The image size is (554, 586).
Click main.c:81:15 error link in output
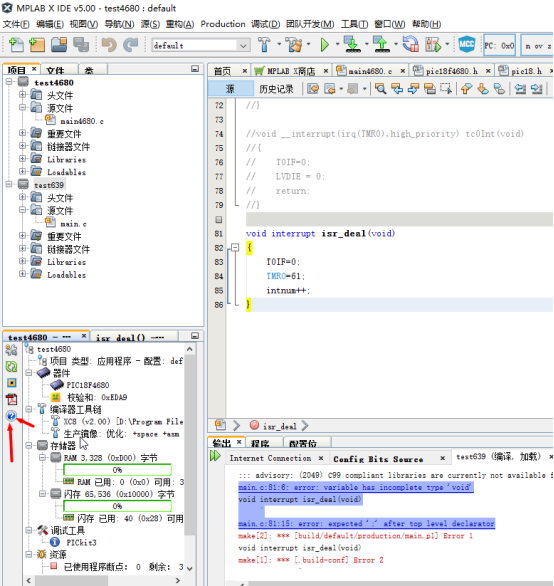coord(366,524)
